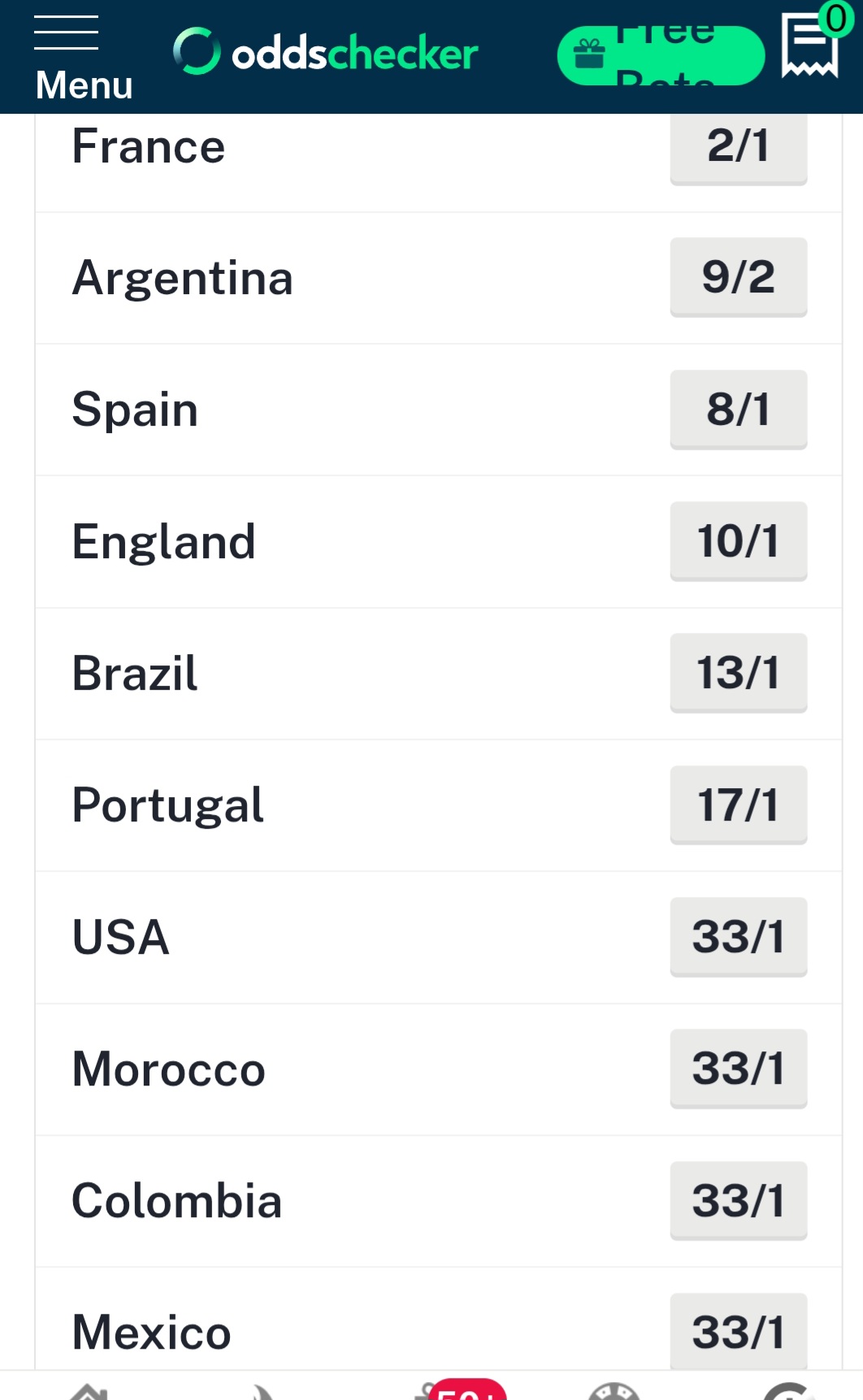
Task: Tap the gift icon in Free Bets
Action: (589, 55)
